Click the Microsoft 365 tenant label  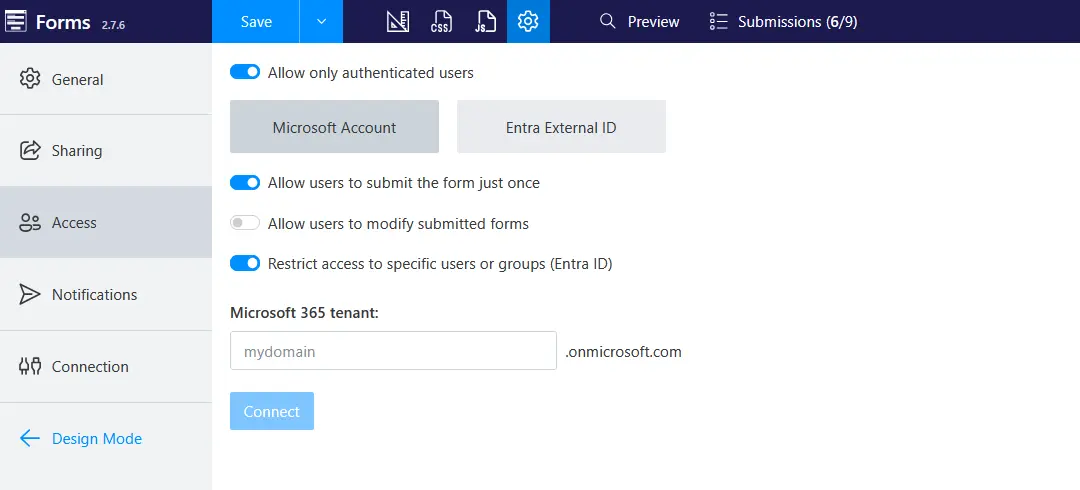304,313
